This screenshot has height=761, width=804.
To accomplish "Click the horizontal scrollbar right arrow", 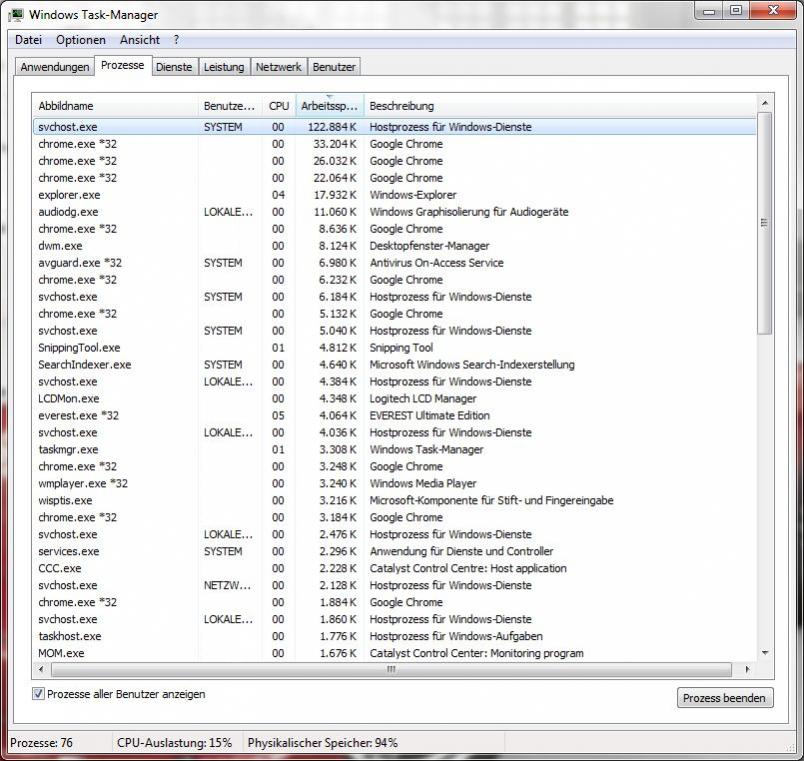I will (748, 669).
